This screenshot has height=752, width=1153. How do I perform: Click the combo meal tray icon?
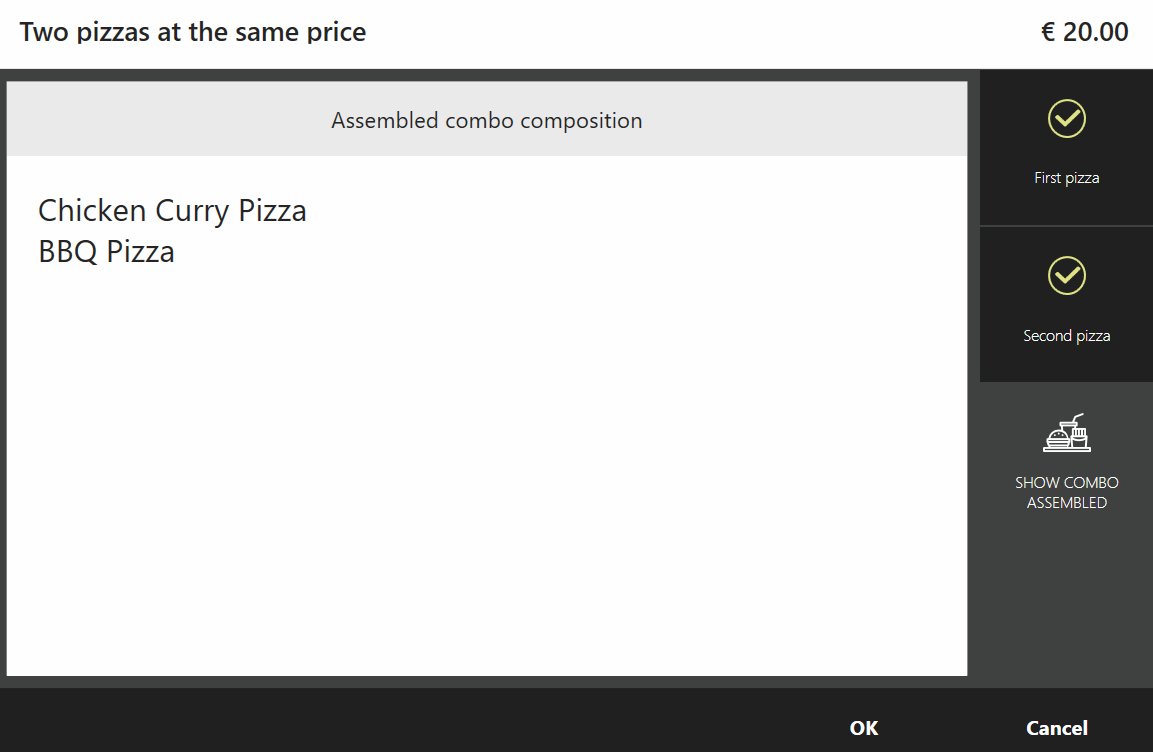coord(1066,434)
